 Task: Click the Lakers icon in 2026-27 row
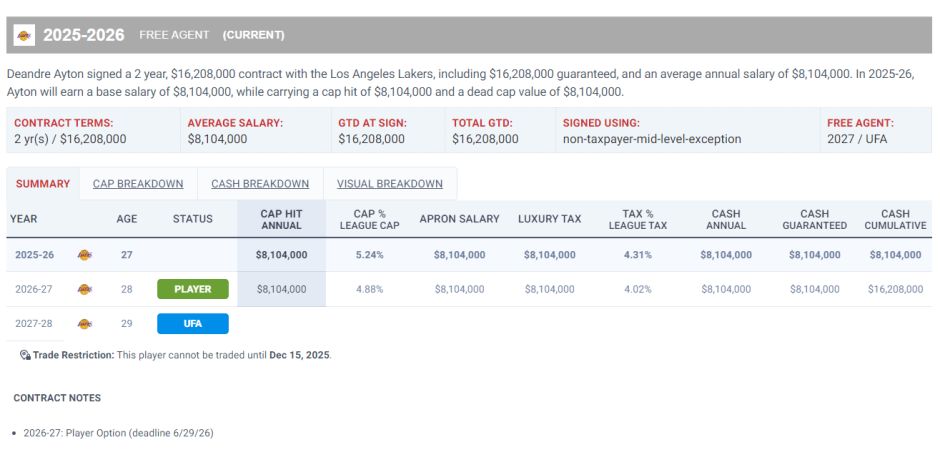[85, 289]
